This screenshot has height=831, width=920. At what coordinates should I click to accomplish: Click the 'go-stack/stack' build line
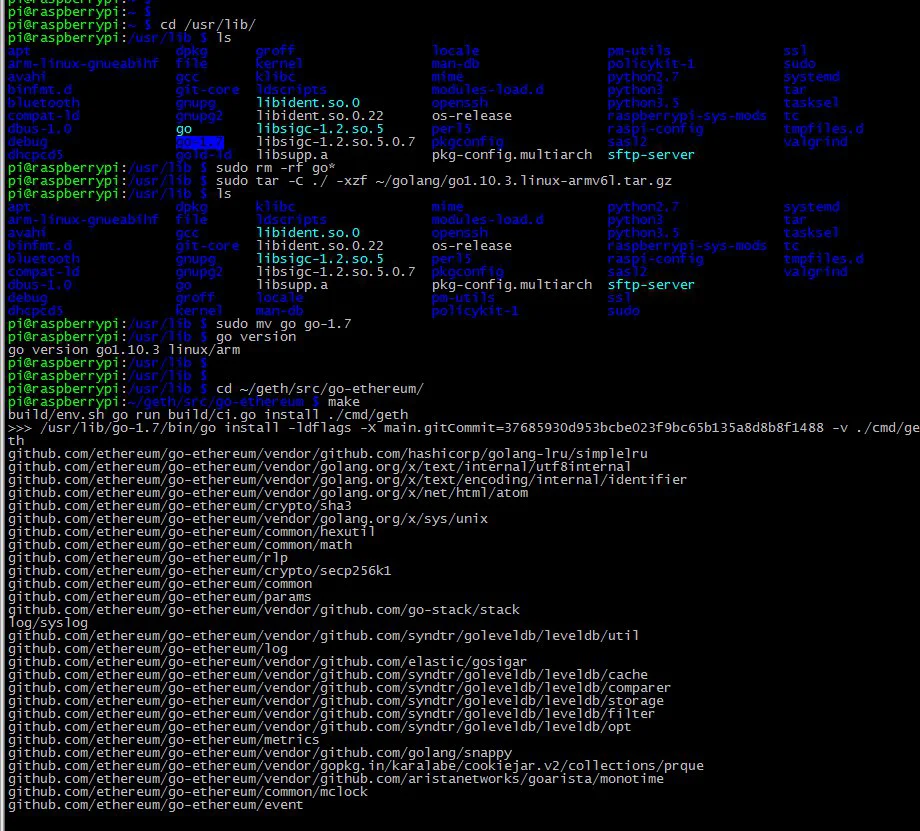click(x=263, y=610)
